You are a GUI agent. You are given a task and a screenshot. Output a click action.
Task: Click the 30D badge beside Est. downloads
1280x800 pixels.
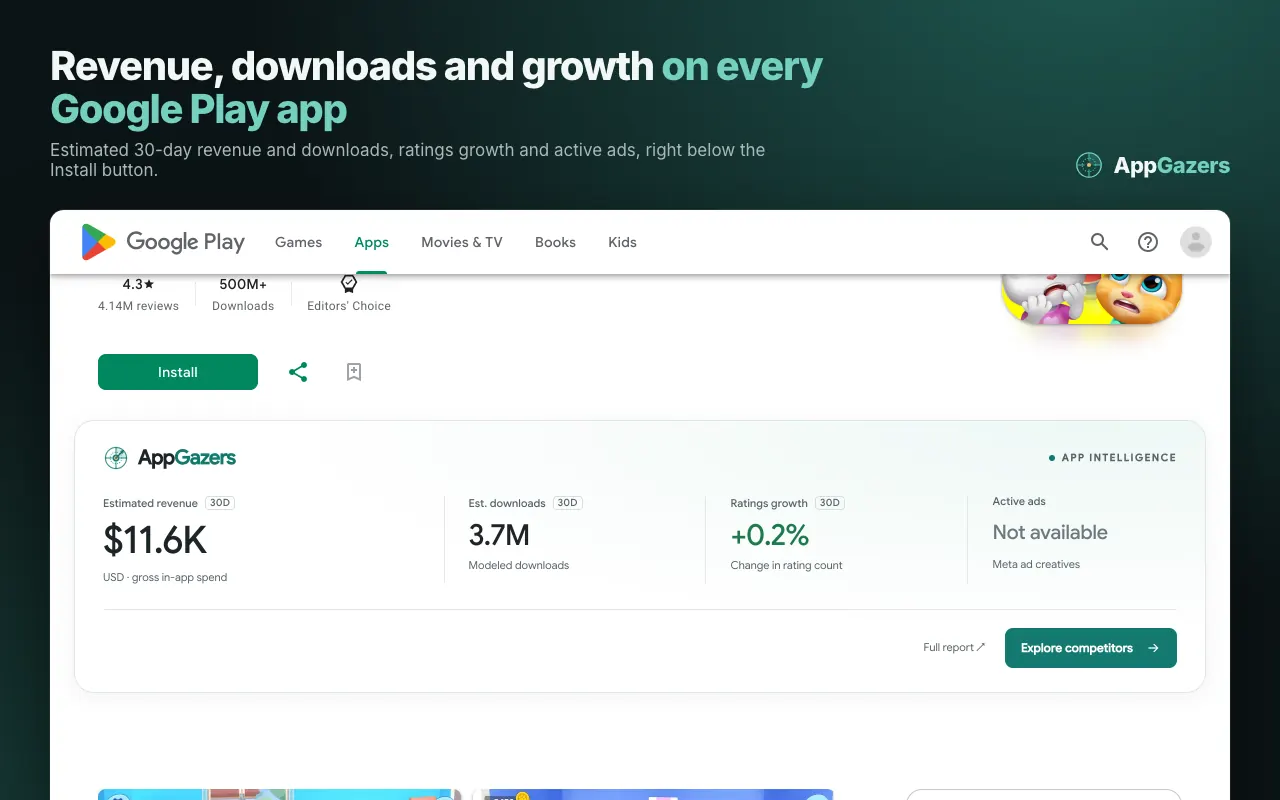pos(568,503)
